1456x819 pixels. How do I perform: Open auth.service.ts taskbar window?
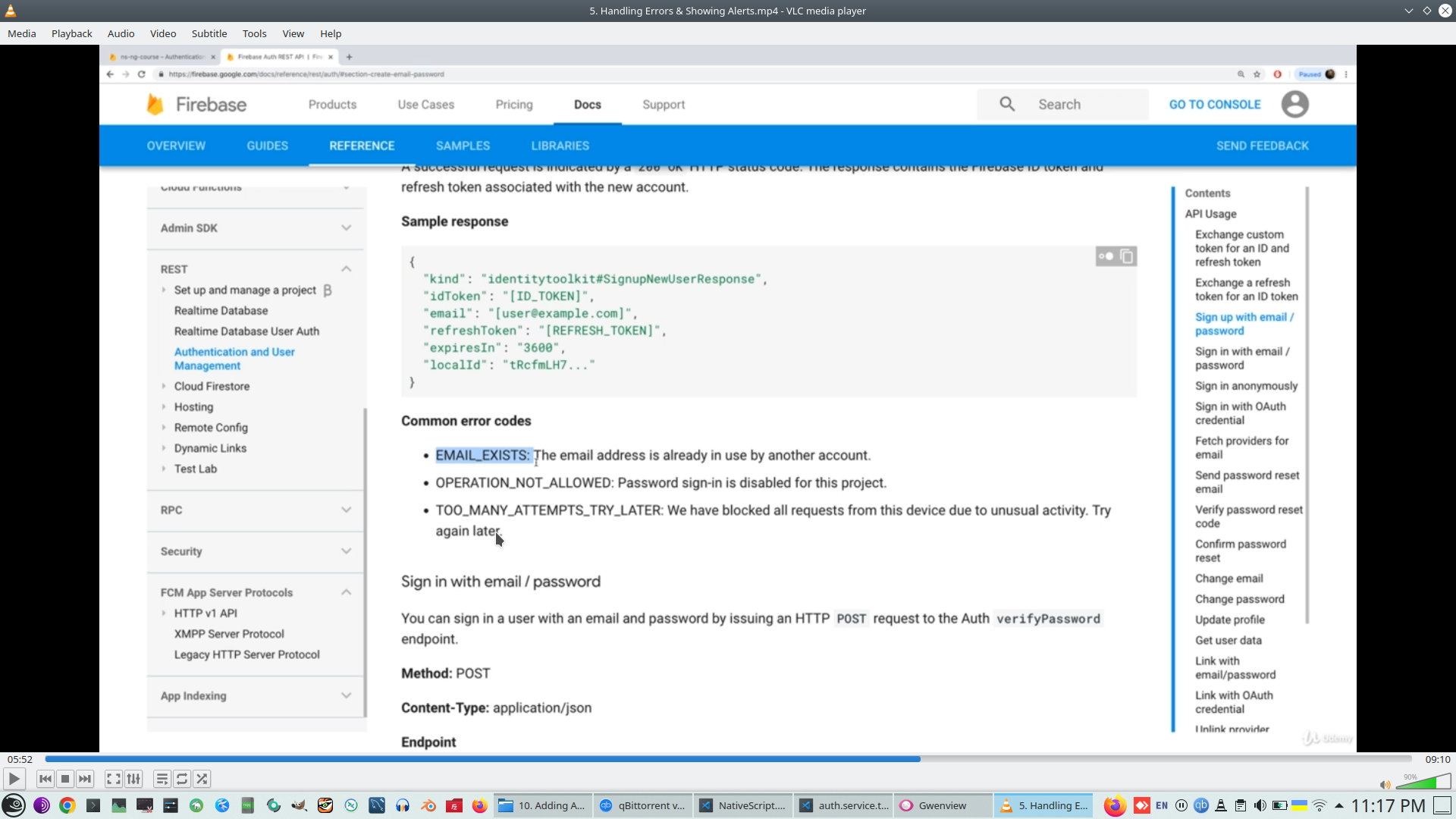pyautogui.click(x=844, y=805)
